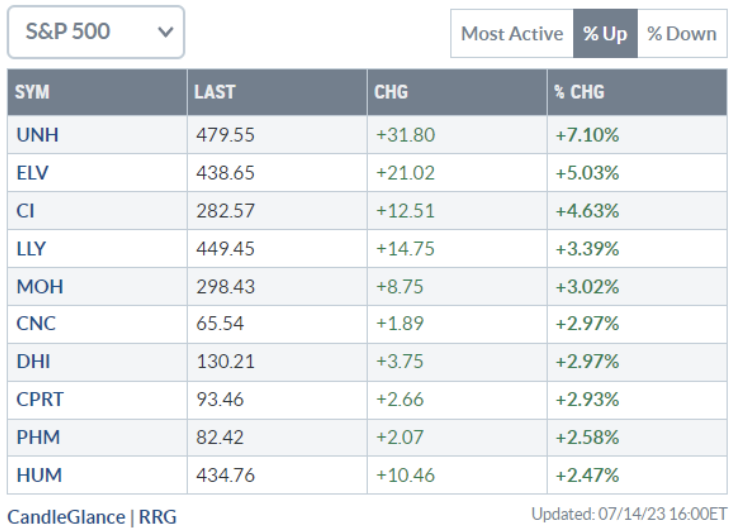This screenshot has height=532, width=738.
Task: Open the CandleGlance link
Action: (66, 516)
